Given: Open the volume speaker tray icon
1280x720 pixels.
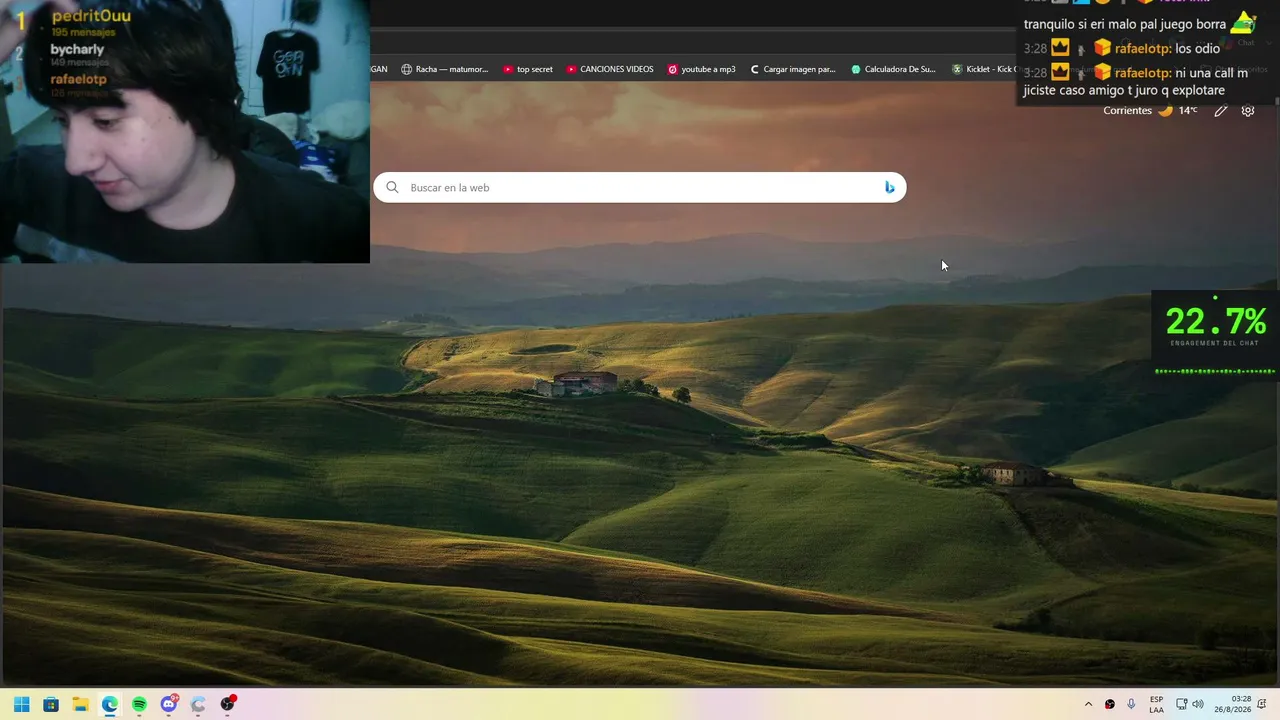Looking at the screenshot, I should pos(1198,704).
